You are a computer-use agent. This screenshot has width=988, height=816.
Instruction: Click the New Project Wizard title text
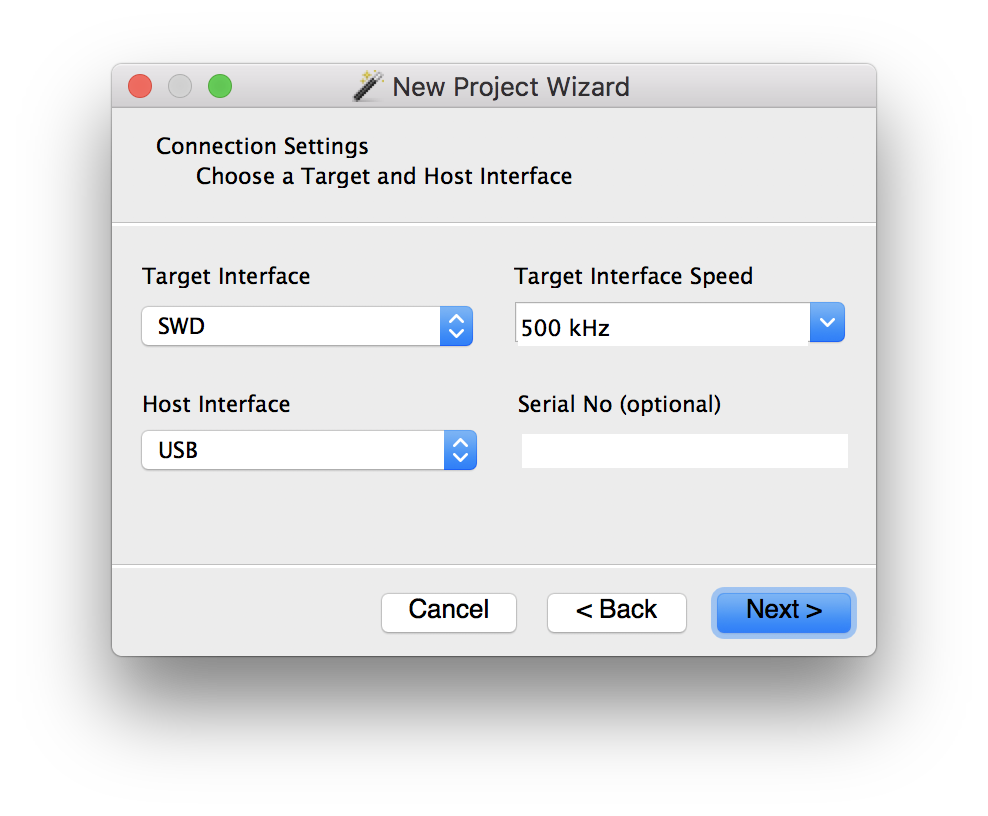(x=511, y=87)
